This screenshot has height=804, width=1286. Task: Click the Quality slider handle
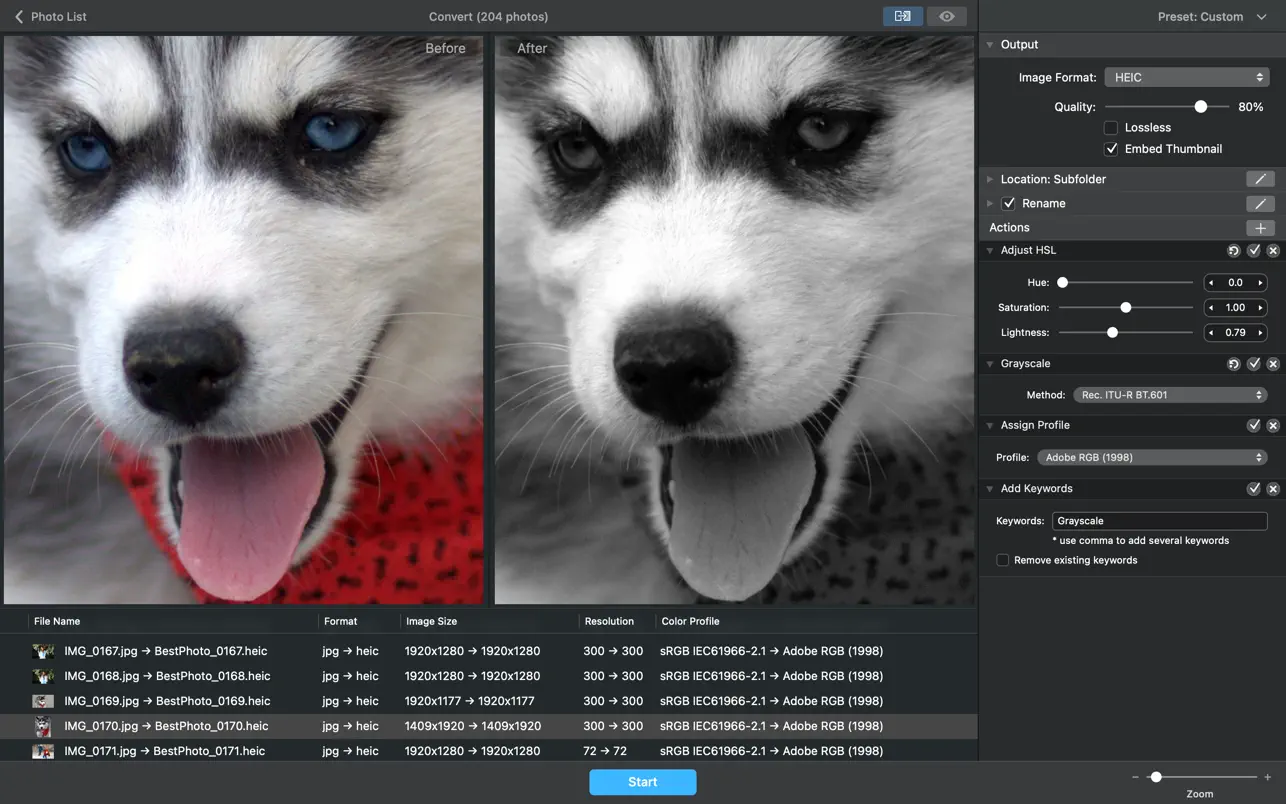coord(1200,107)
